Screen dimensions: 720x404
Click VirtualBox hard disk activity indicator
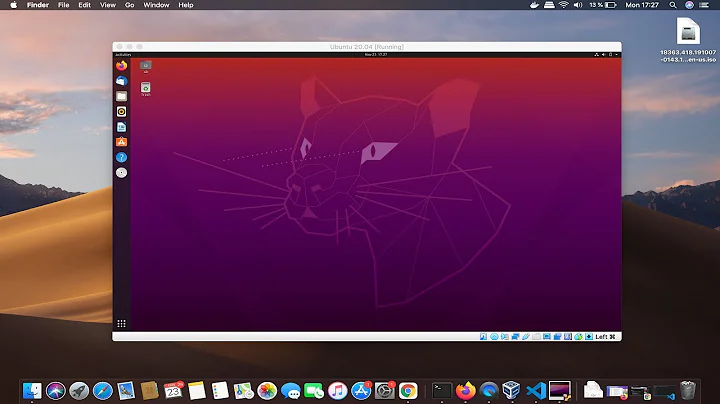point(483,337)
